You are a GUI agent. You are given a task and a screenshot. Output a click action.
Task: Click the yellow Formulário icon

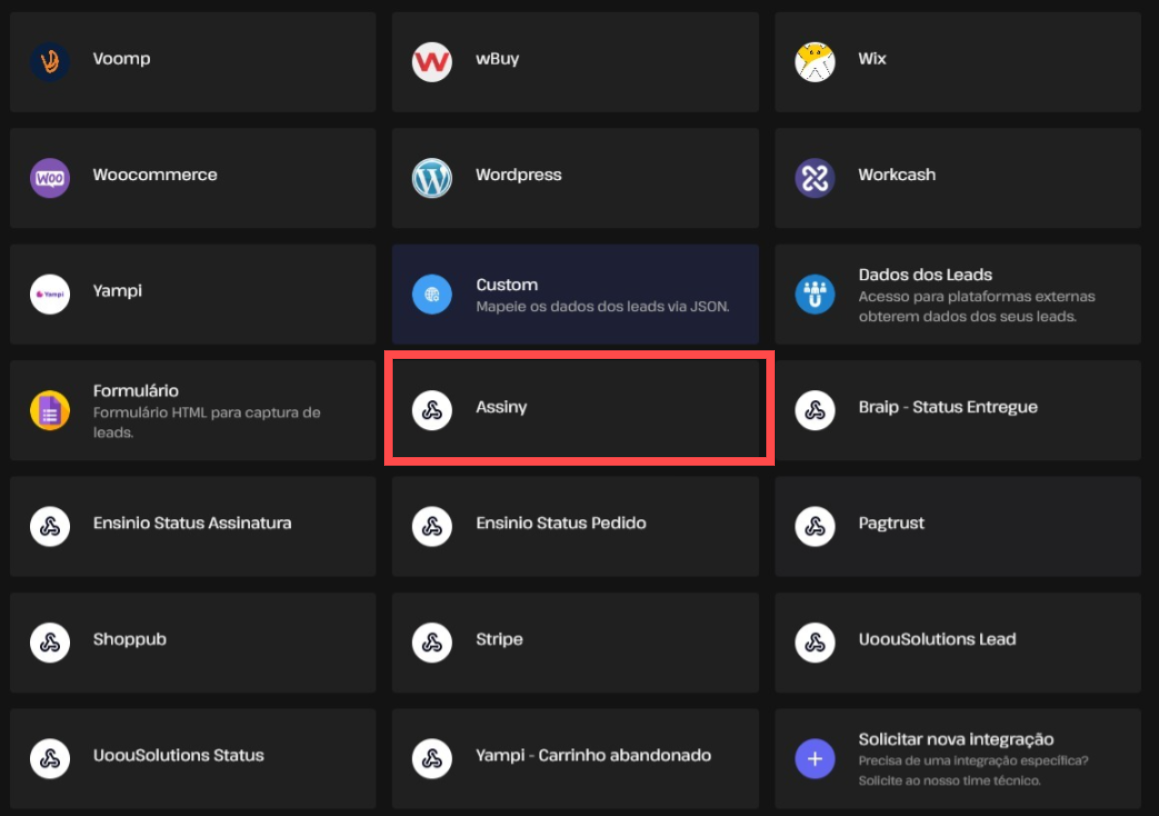50,409
